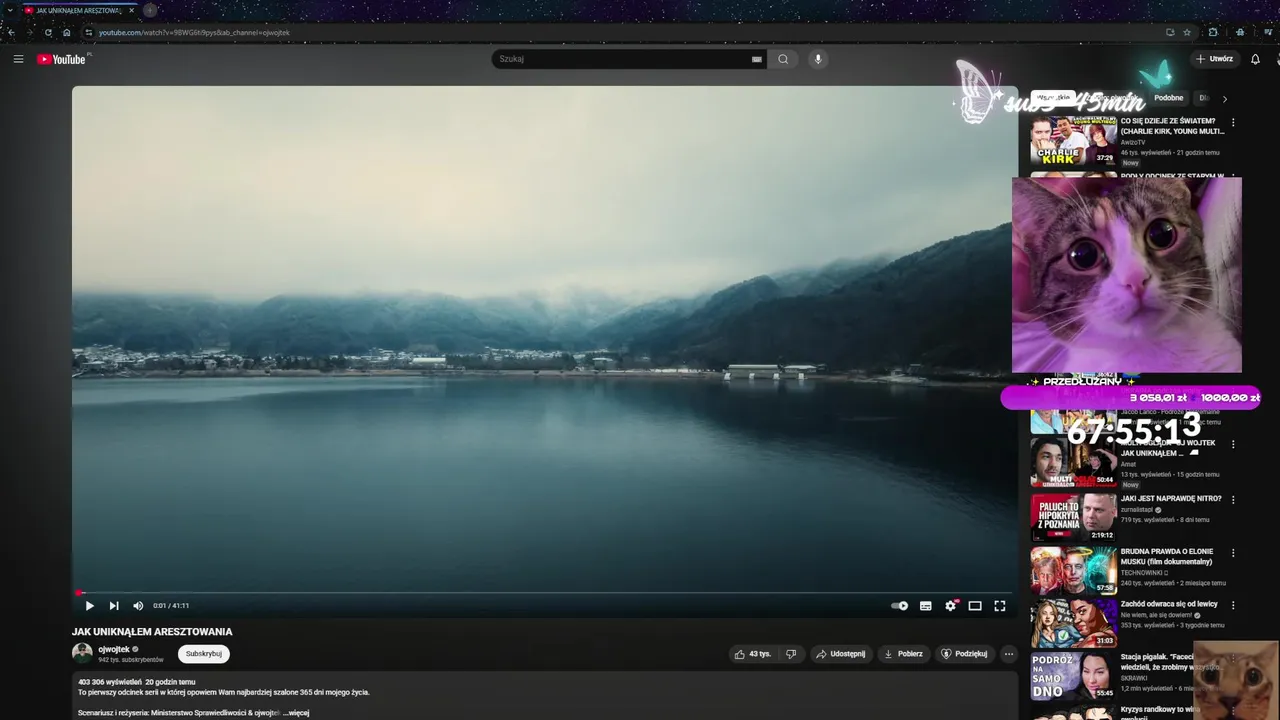Click the YouTube URL address bar

pyautogui.click(x=620, y=32)
